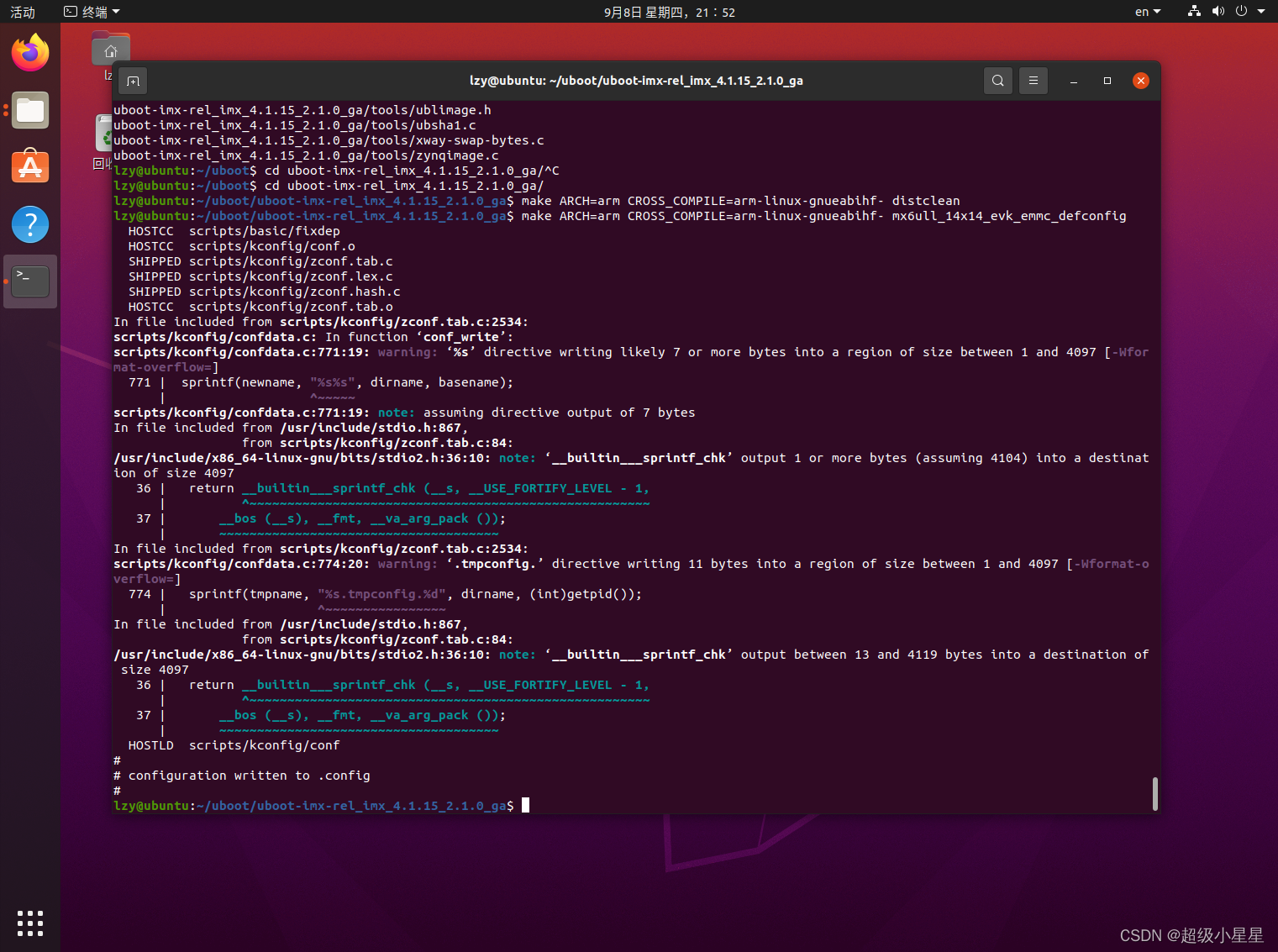Click the mx6ull_14x14_evk_emmc_defconfig text
Screen dimensions: 1278x952
1009,216
